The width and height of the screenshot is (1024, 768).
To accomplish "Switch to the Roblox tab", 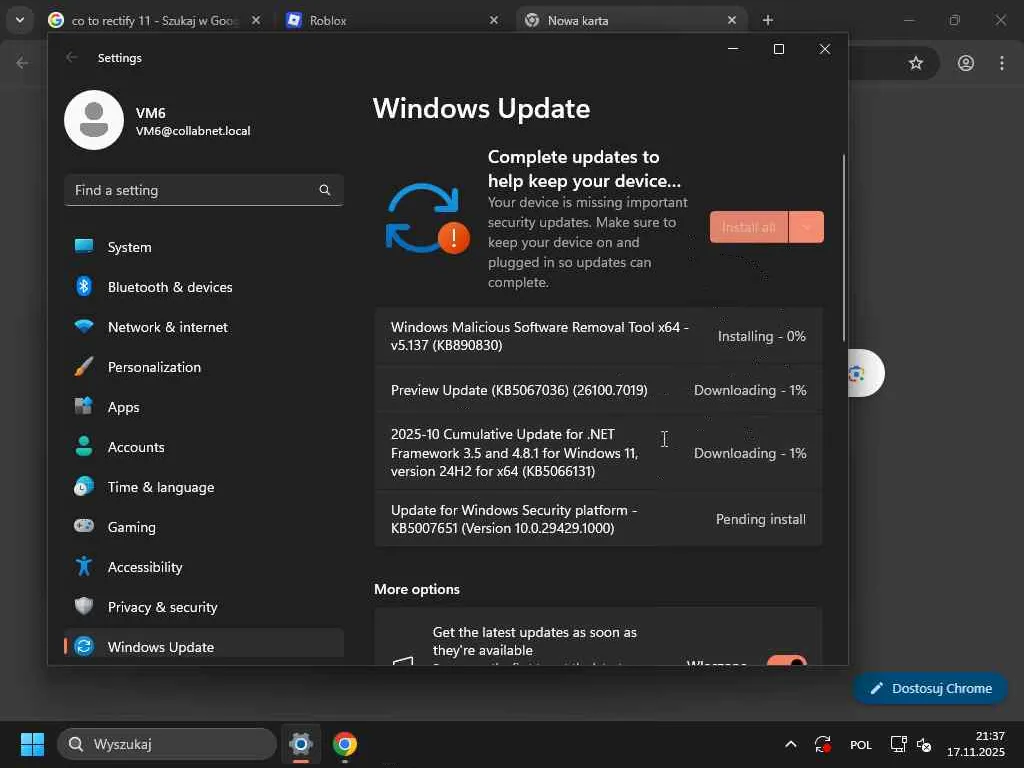I will [392, 20].
